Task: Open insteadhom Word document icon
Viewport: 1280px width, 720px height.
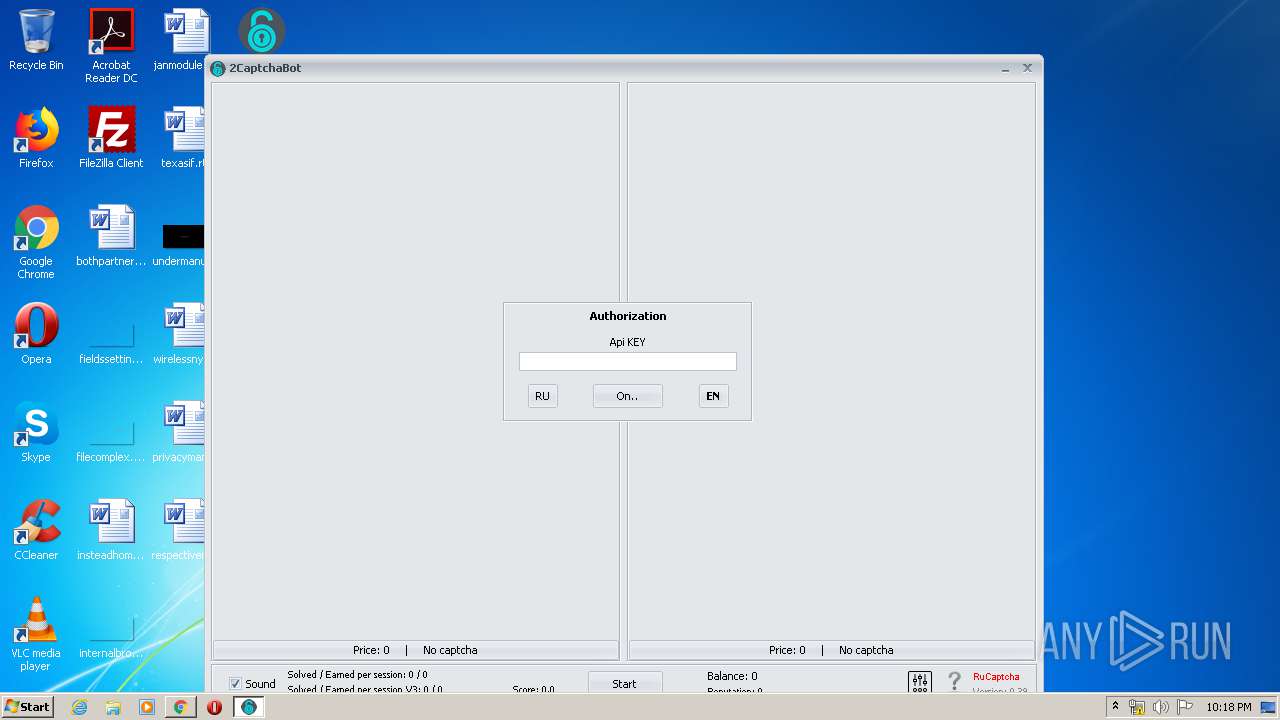Action: 111,530
